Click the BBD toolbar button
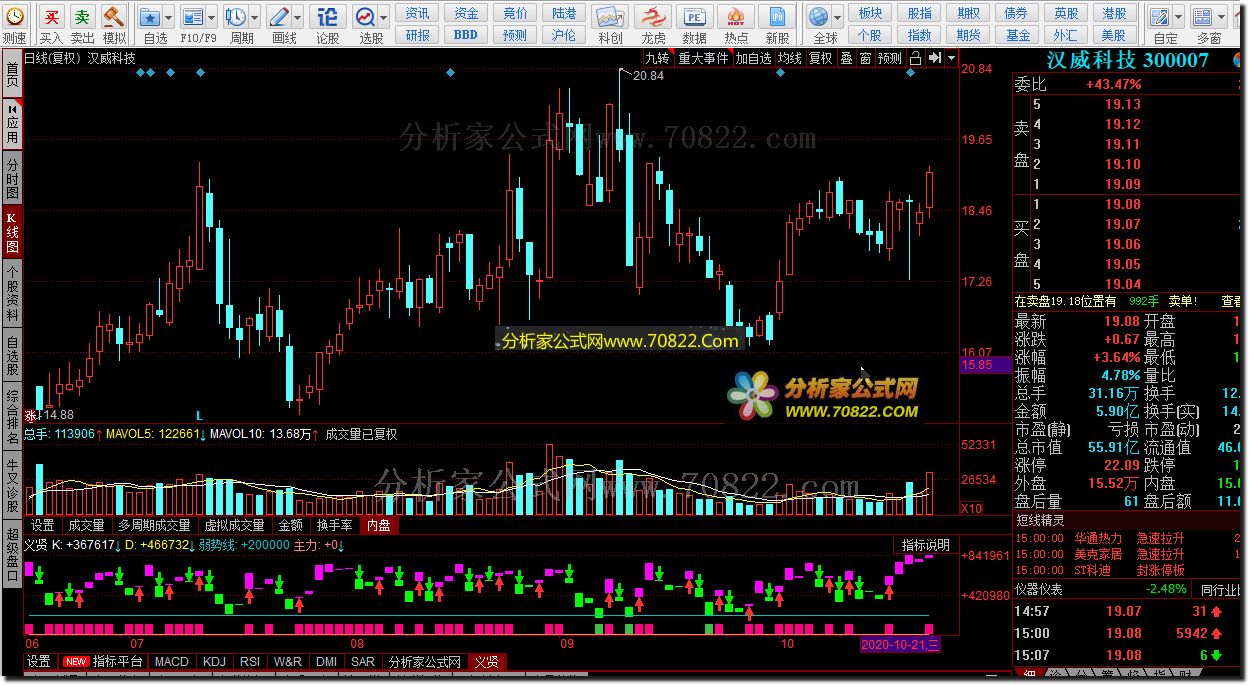Viewport: 1250px width, 685px height. (466, 35)
